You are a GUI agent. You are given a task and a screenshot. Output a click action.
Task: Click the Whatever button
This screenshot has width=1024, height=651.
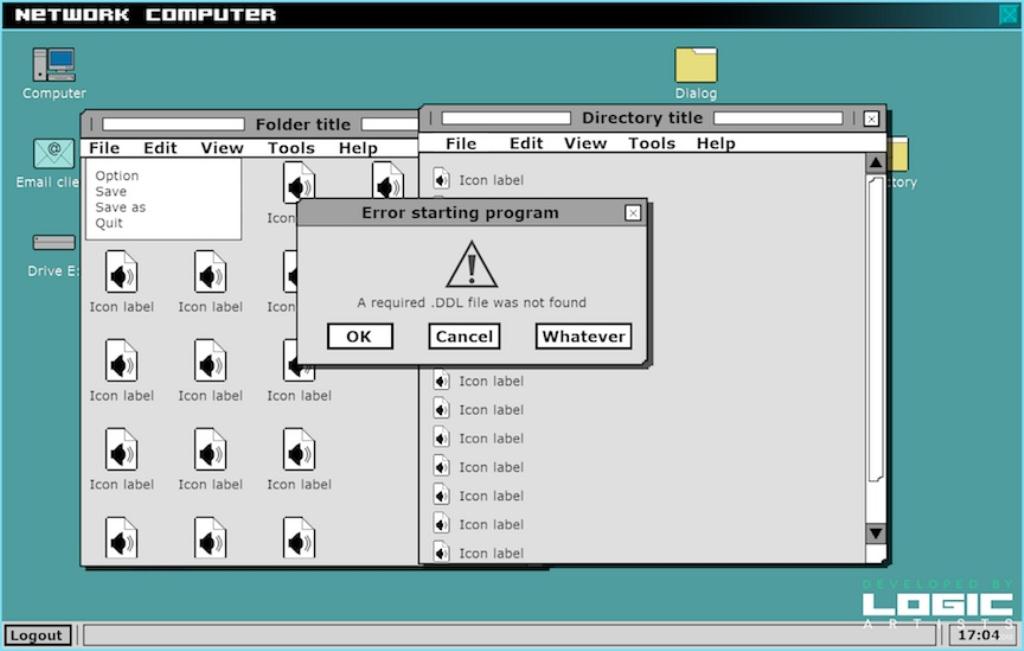583,337
